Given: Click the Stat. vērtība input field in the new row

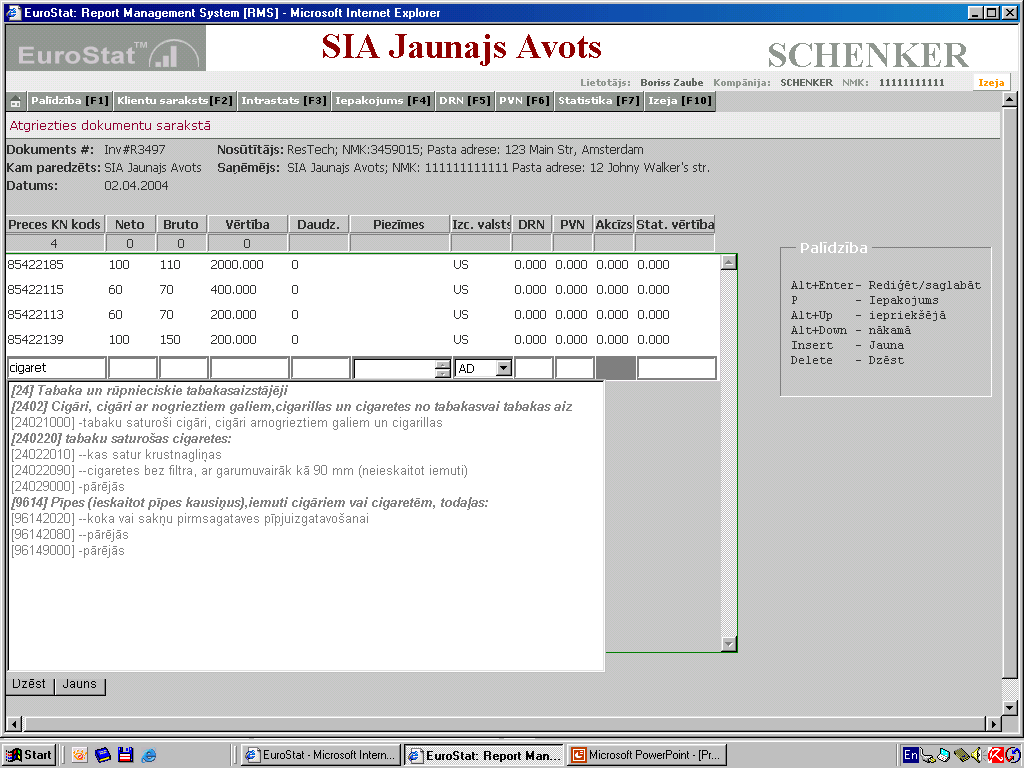Looking at the screenshot, I should (677, 368).
